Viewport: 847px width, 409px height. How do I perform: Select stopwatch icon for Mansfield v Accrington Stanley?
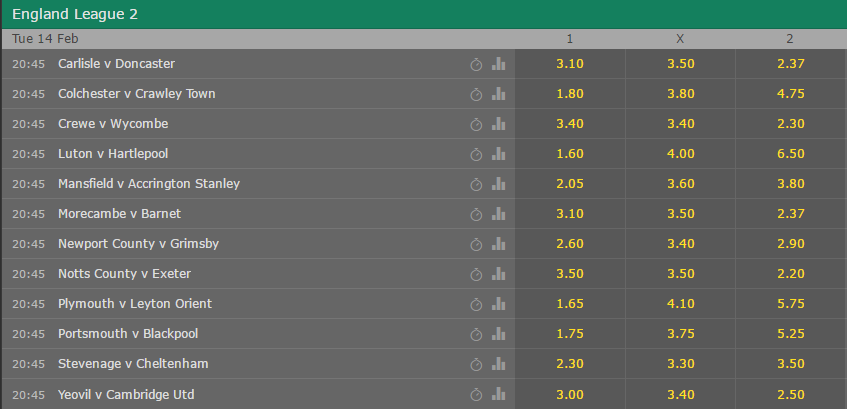point(476,184)
